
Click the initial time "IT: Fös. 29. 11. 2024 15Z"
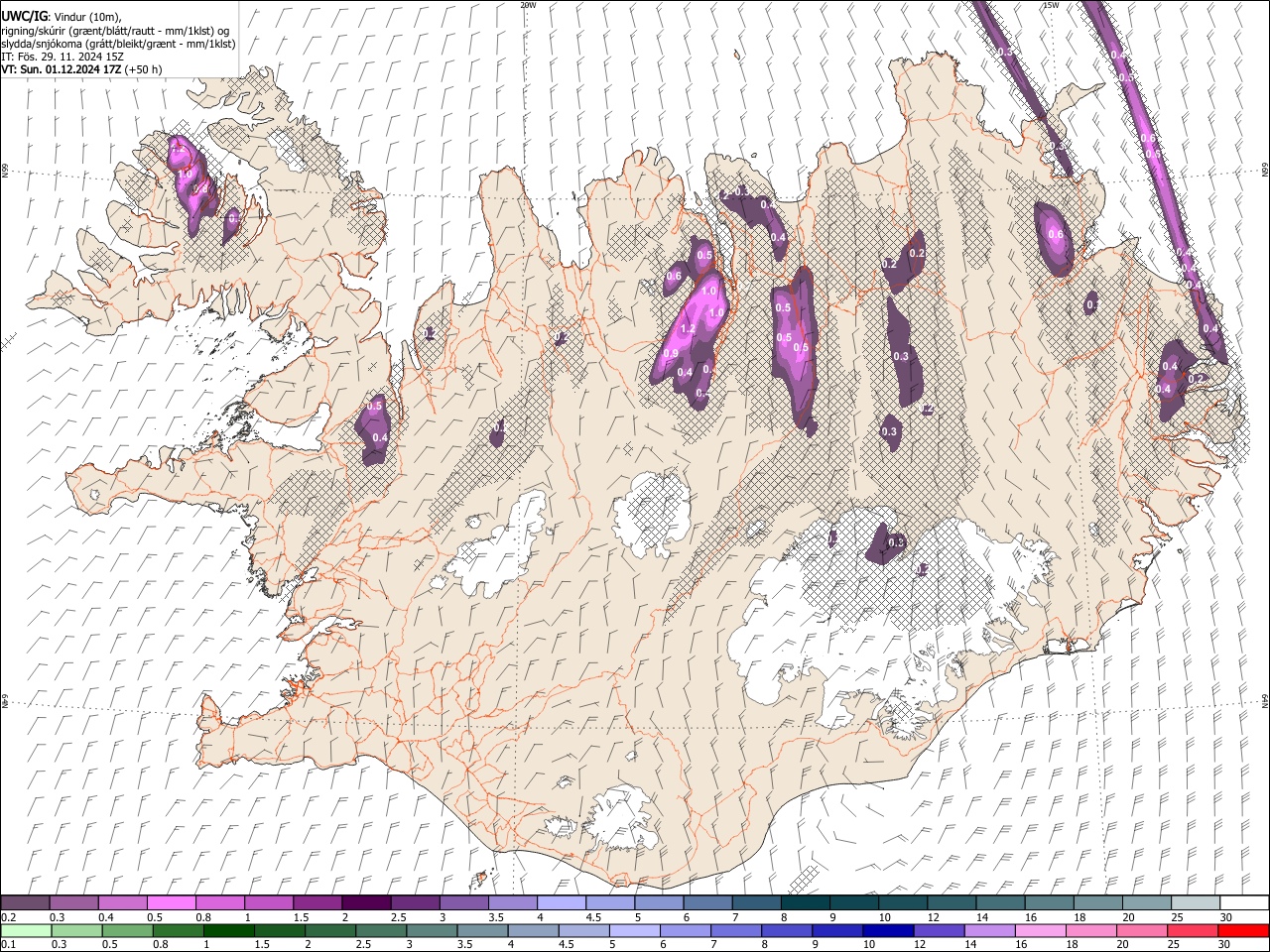click(x=63, y=57)
